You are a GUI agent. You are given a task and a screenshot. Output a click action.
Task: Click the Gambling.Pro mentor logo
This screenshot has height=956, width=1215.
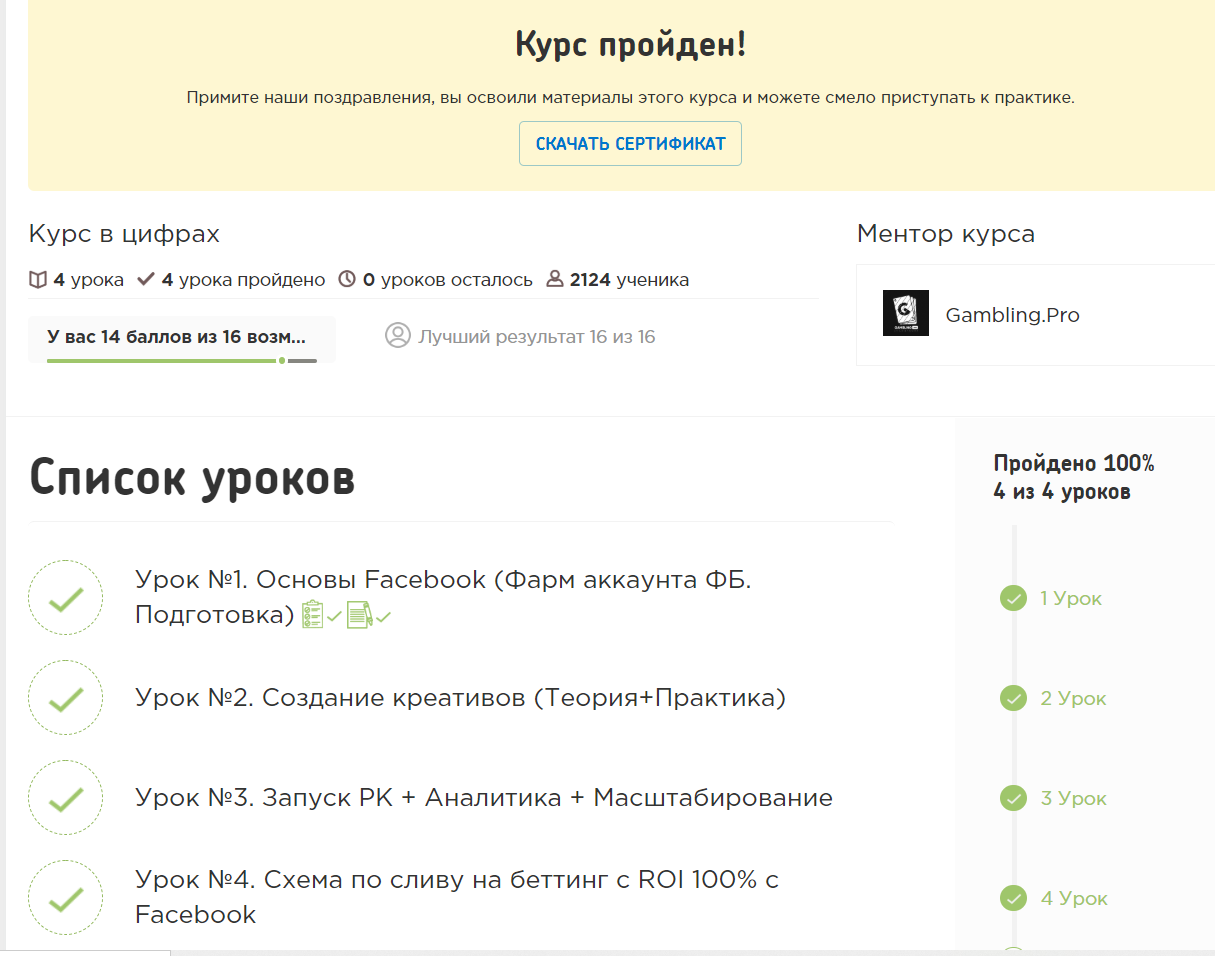[906, 313]
